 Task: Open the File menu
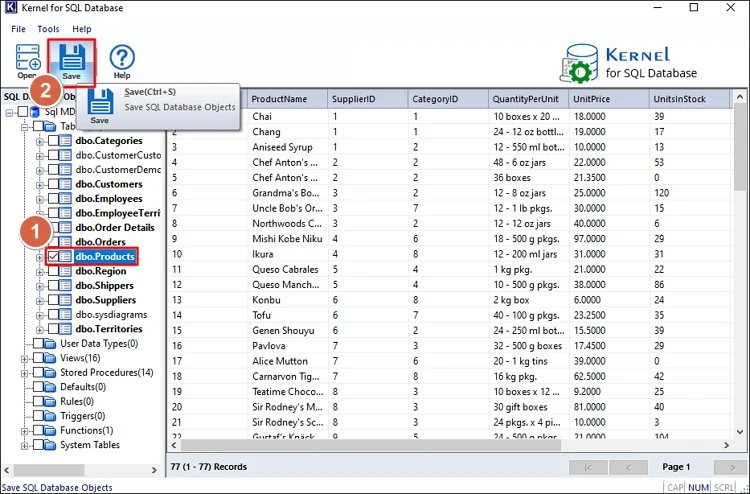pos(18,29)
